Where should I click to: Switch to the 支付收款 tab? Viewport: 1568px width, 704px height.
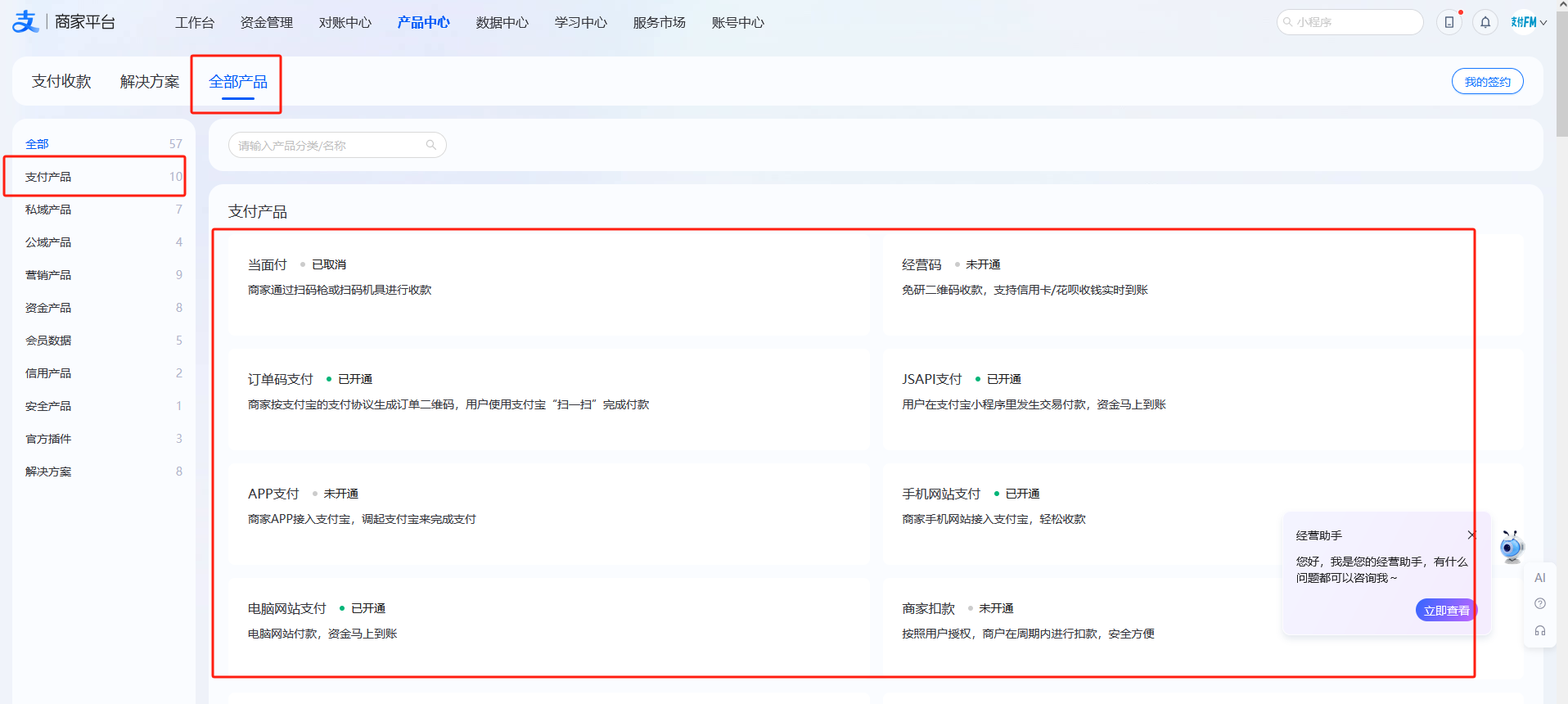click(61, 81)
